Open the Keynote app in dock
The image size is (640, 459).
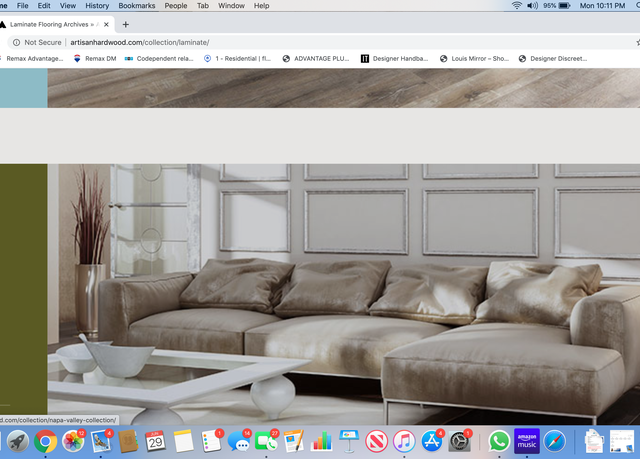[x=349, y=441]
